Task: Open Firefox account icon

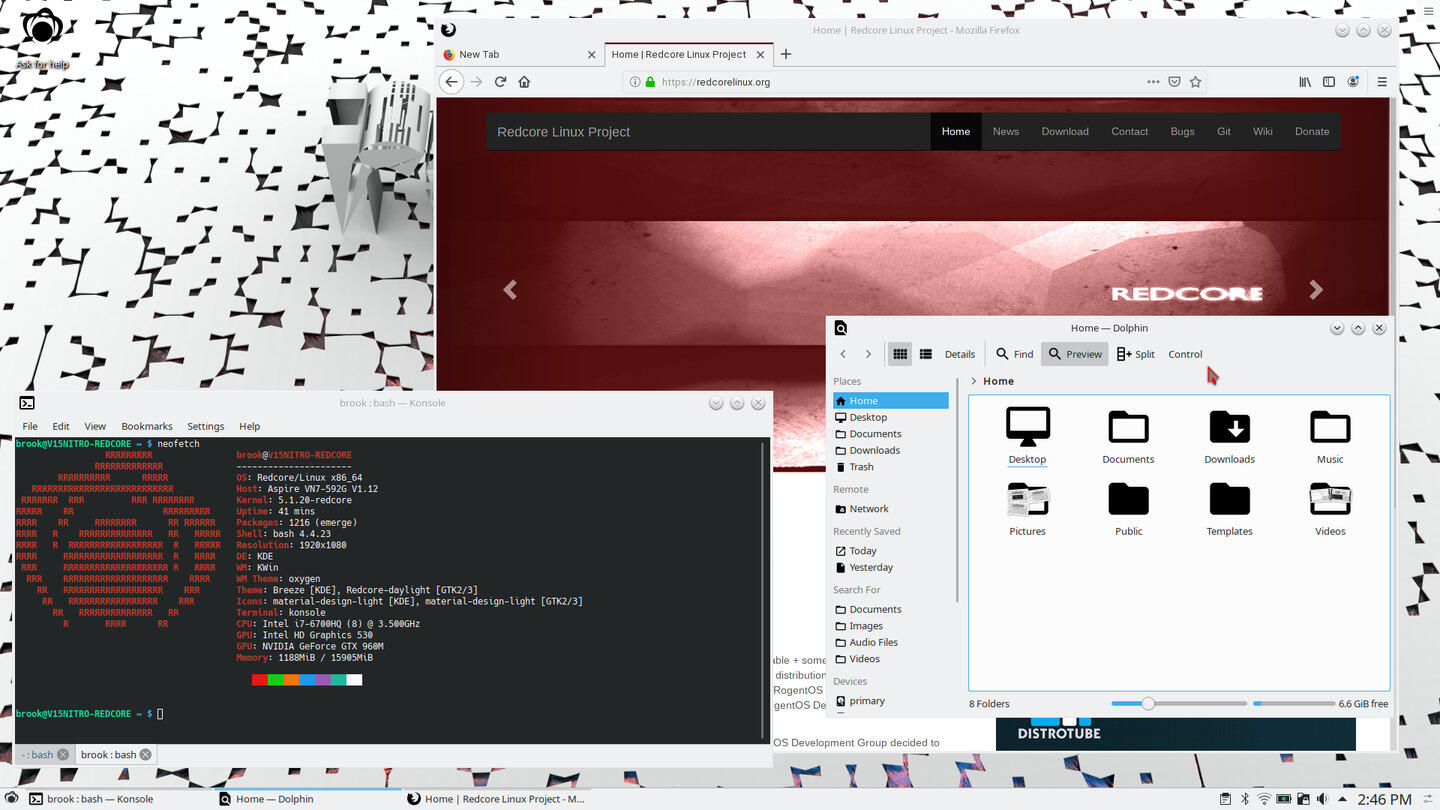Action: (x=1354, y=82)
